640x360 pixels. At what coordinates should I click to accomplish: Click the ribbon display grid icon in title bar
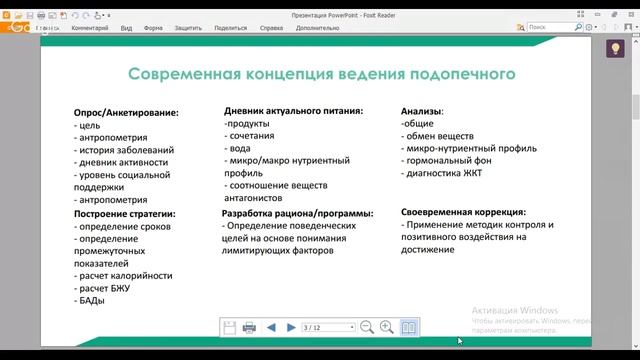(x=580, y=14)
